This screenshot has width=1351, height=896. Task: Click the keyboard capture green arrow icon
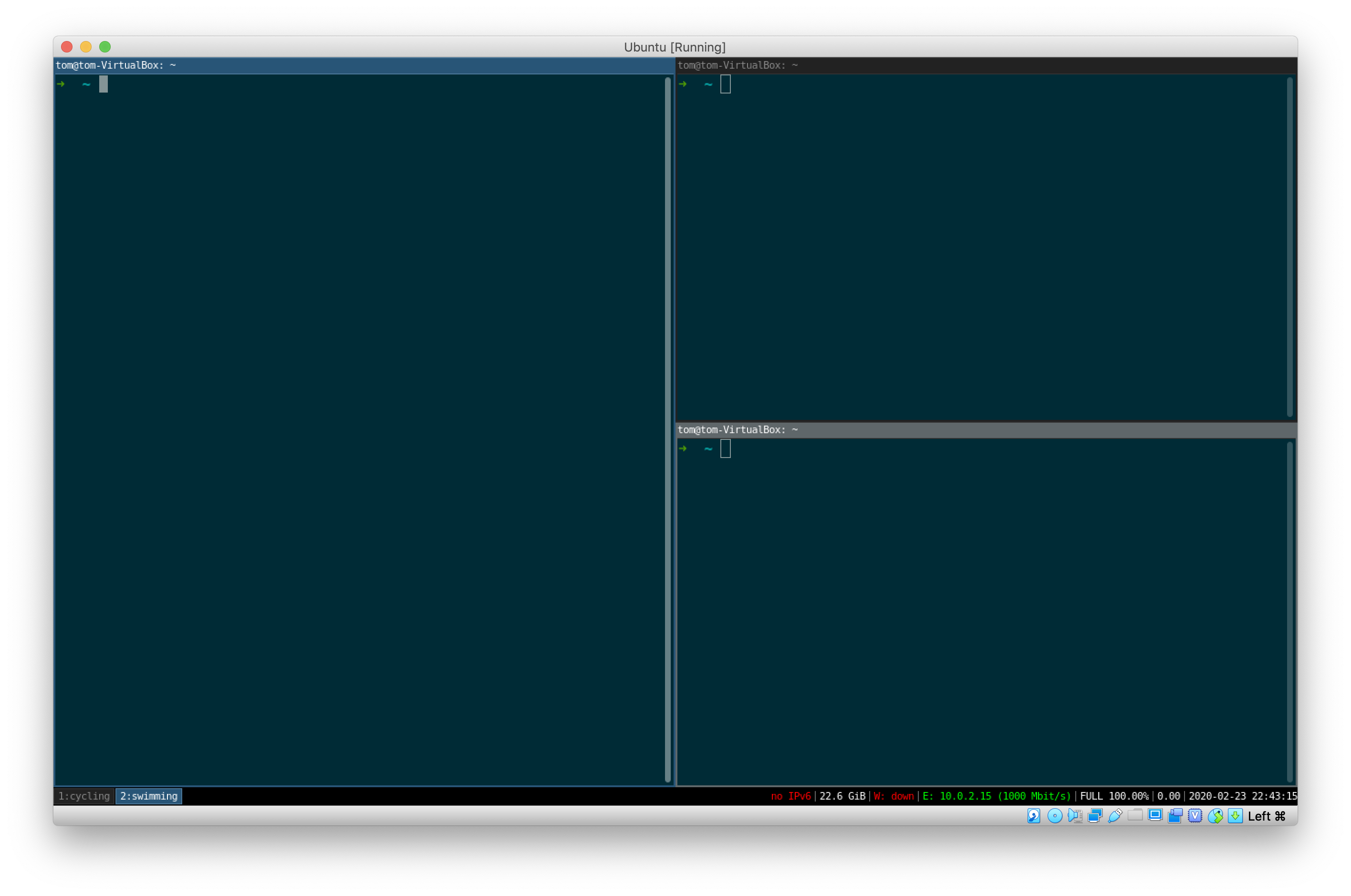pyautogui.click(x=1235, y=816)
